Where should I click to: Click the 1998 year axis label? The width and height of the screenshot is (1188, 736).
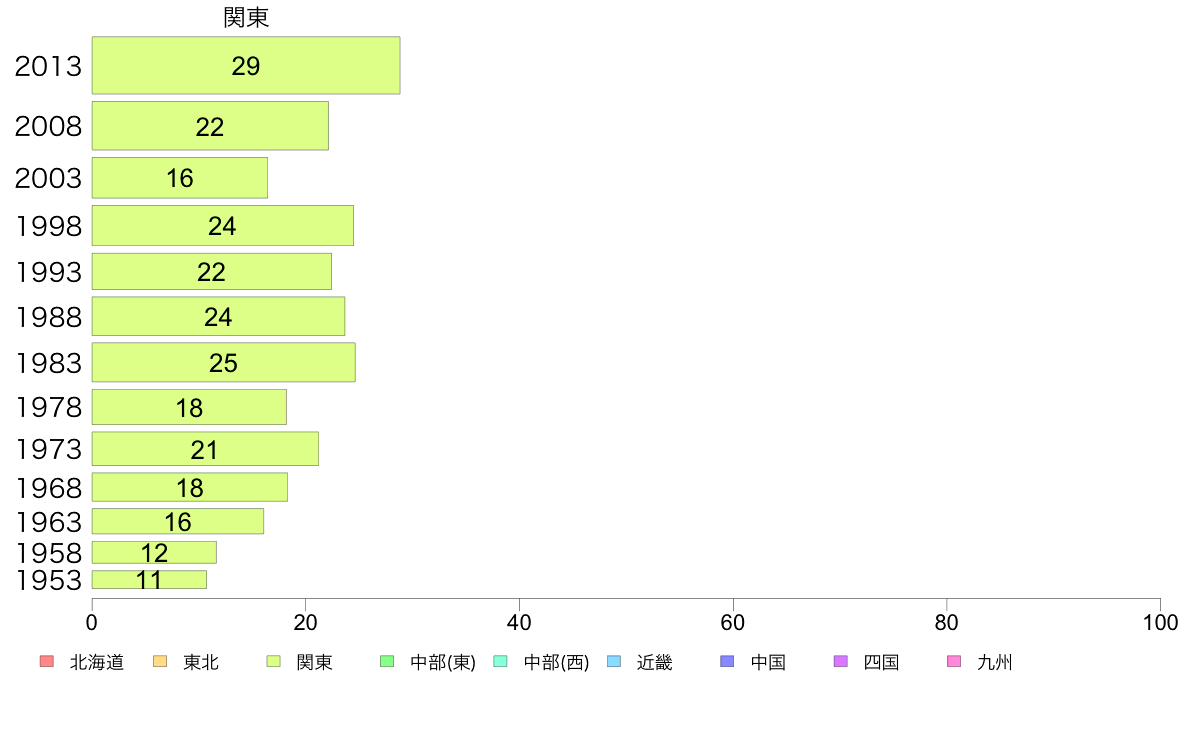(48, 226)
